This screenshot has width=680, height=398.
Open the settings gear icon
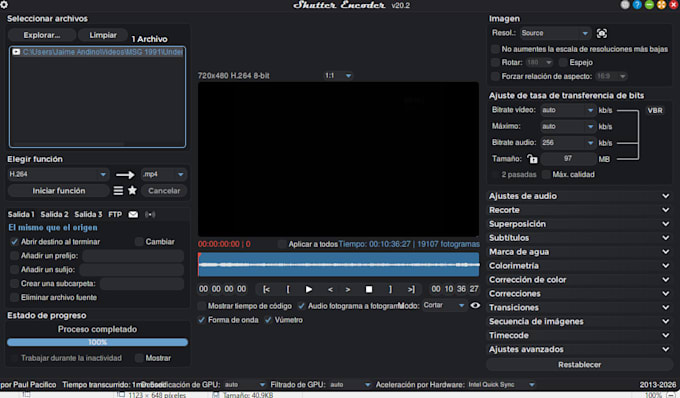pos(4,5)
